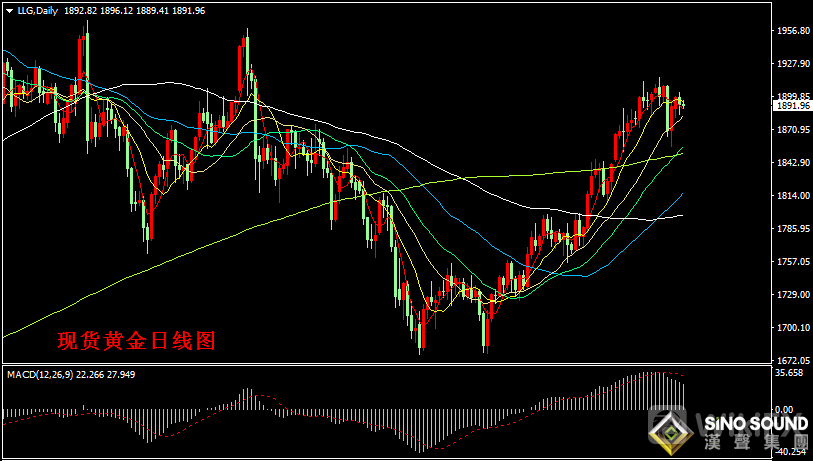Click the 1672.05 price axis label
The width and height of the screenshot is (813, 461).
click(x=792, y=360)
